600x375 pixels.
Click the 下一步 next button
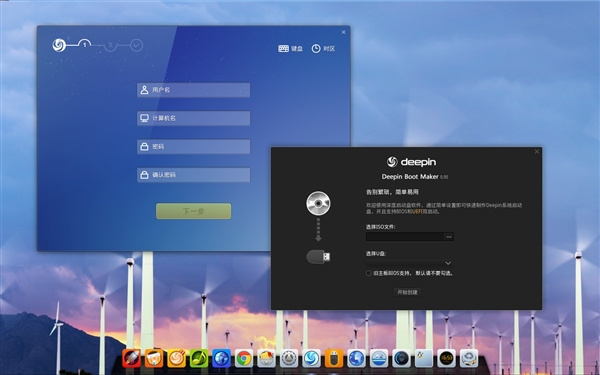tap(194, 211)
